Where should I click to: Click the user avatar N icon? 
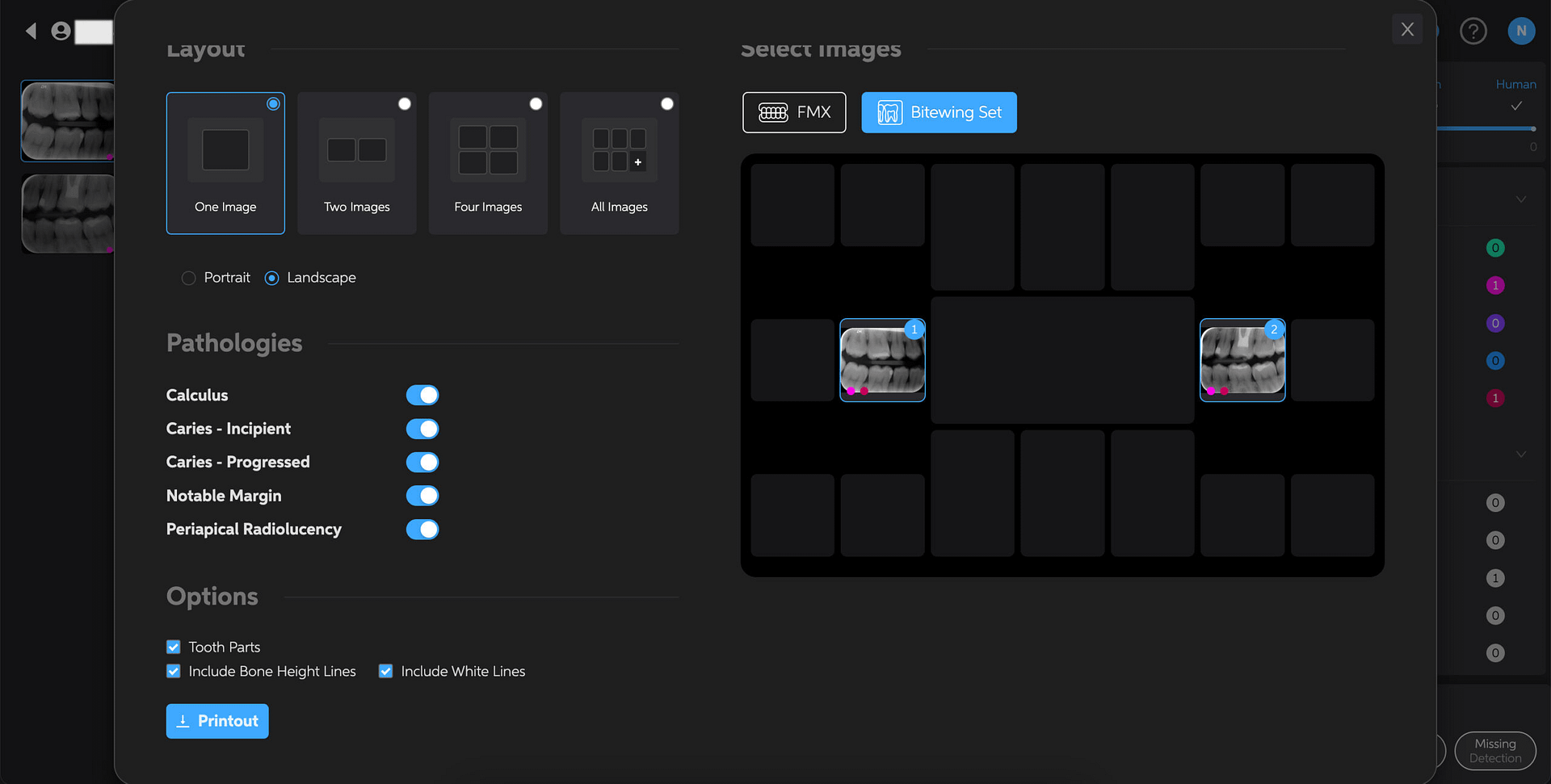[1522, 31]
